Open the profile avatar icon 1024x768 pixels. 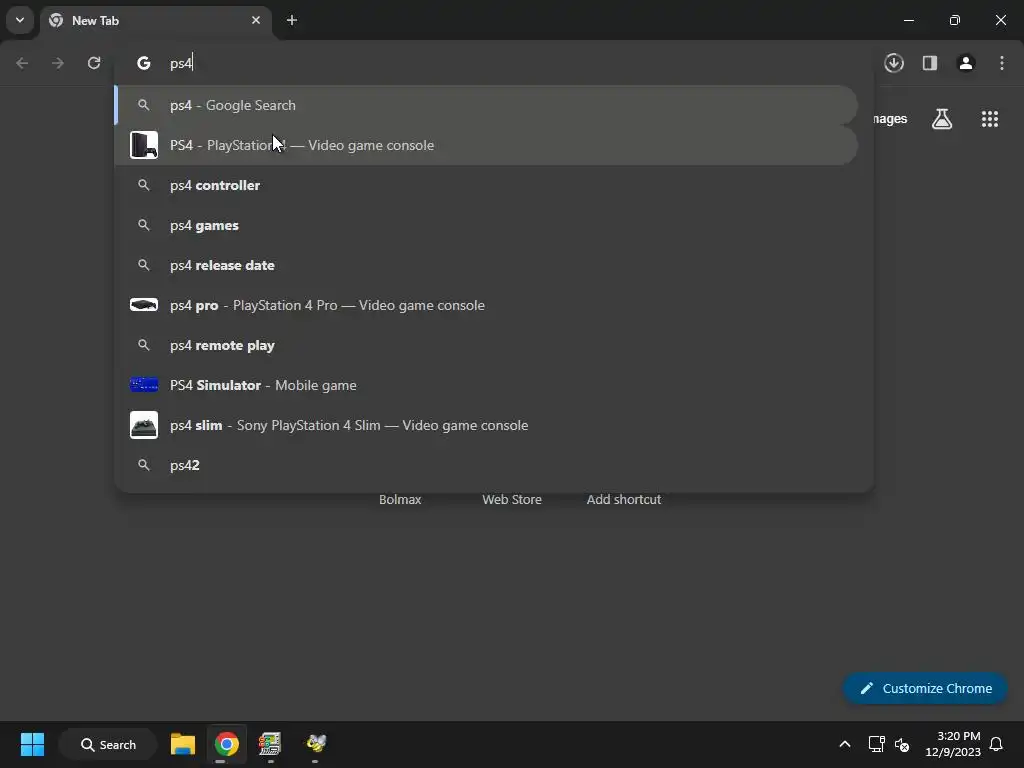click(966, 63)
